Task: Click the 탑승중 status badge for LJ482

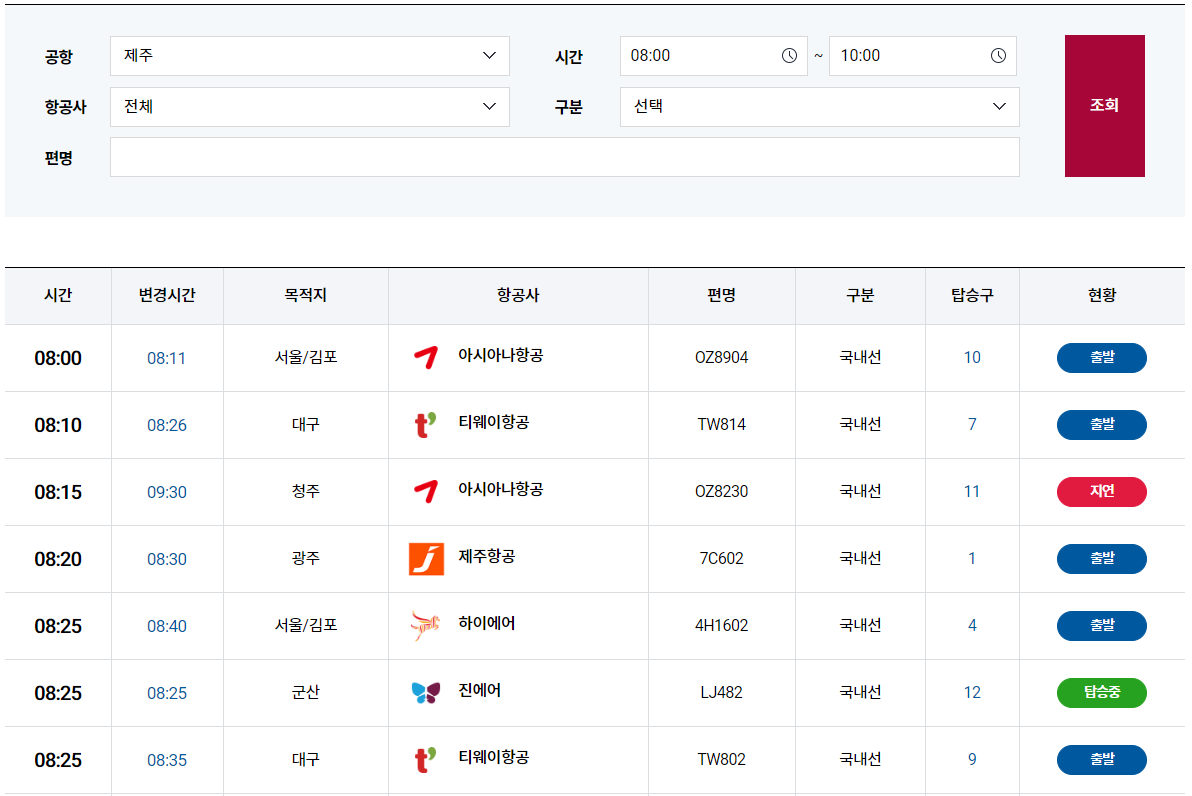Action: pyautogui.click(x=1102, y=693)
